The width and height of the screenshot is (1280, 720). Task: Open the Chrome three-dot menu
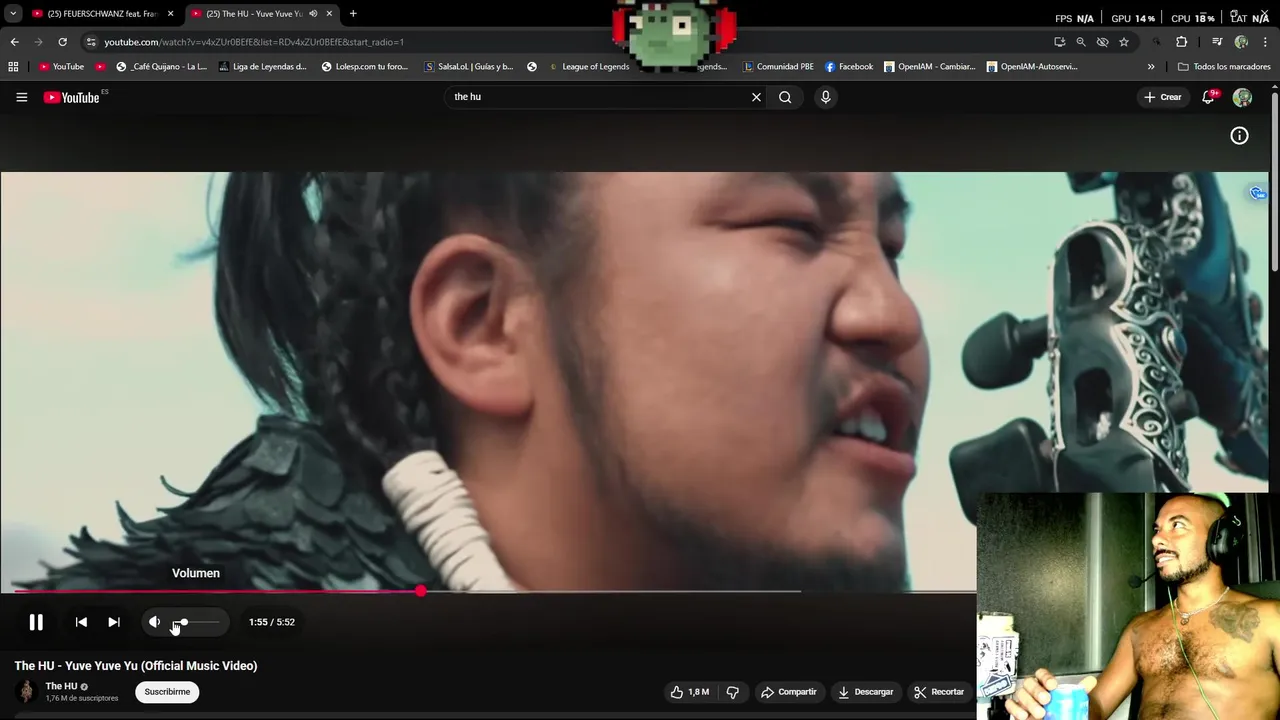(x=1265, y=42)
